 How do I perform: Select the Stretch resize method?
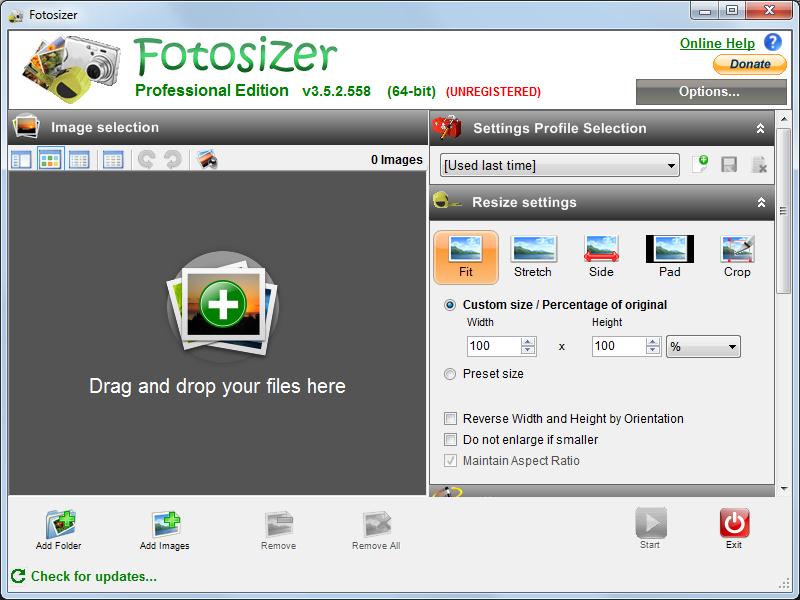click(534, 257)
